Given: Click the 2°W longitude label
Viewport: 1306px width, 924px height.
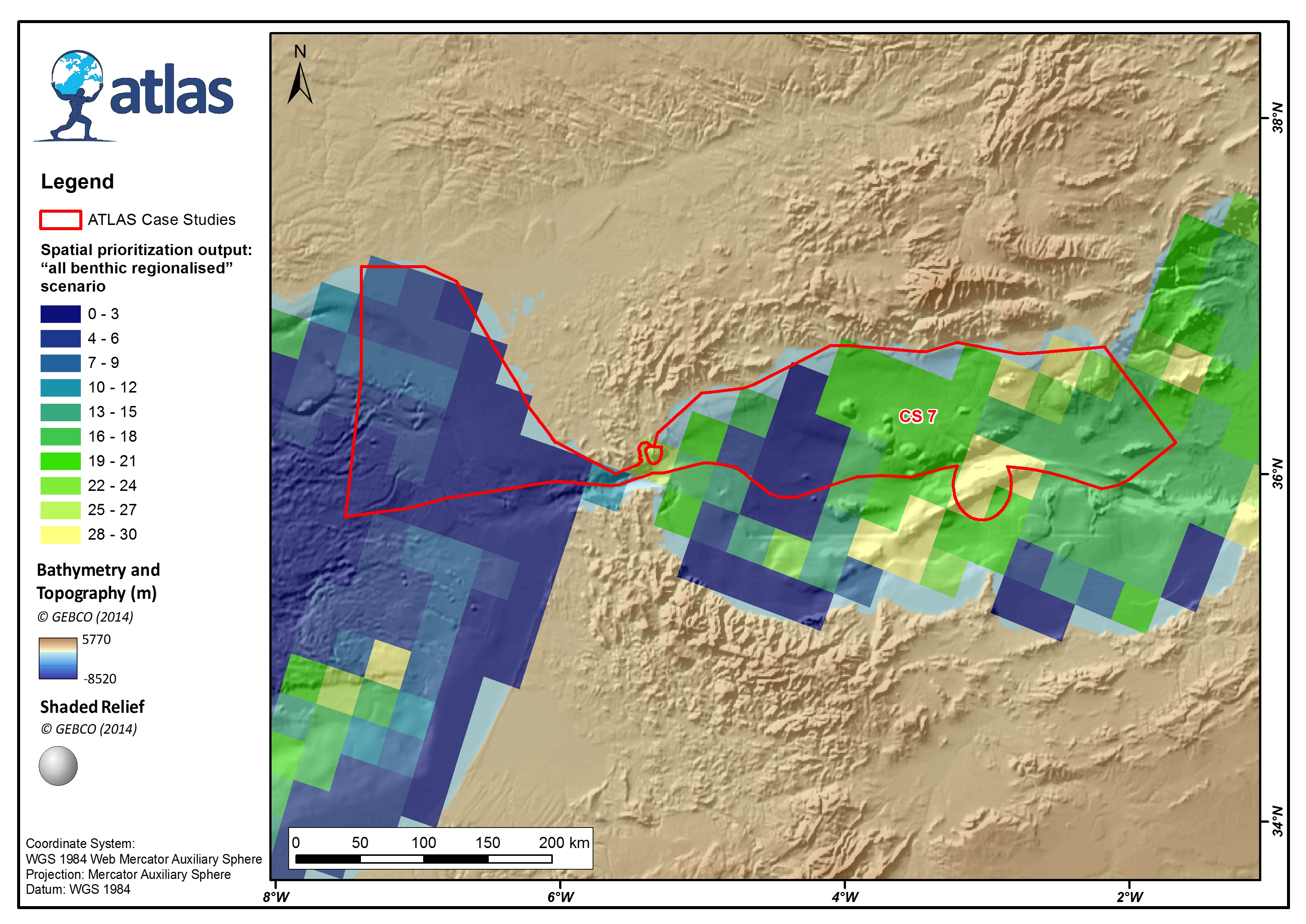Looking at the screenshot, I should click(x=1129, y=897).
